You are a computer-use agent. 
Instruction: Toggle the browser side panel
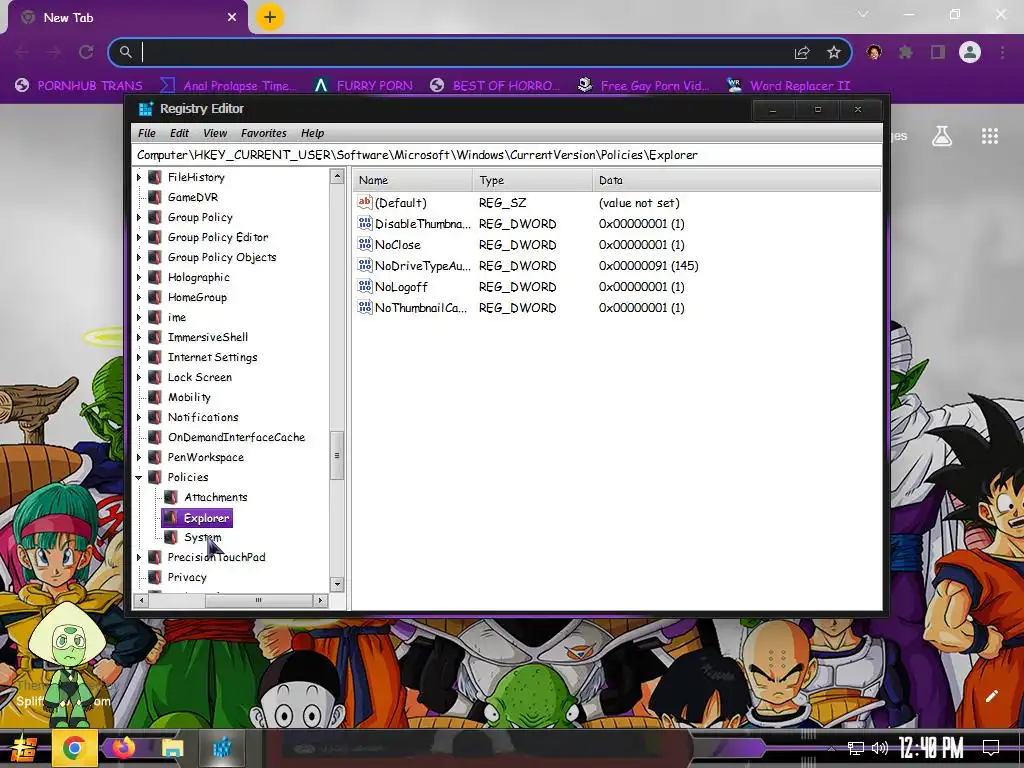938,52
